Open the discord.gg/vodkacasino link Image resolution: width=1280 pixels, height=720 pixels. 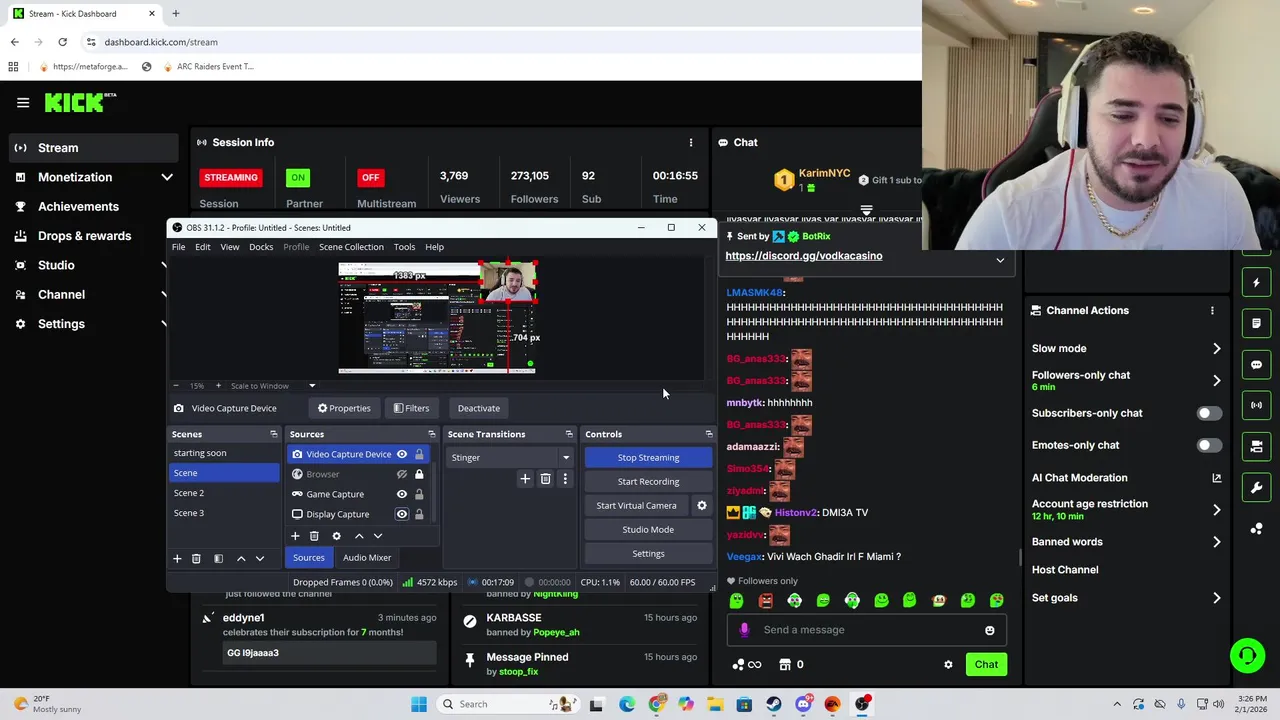pyautogui.click(x=804, y=256)
